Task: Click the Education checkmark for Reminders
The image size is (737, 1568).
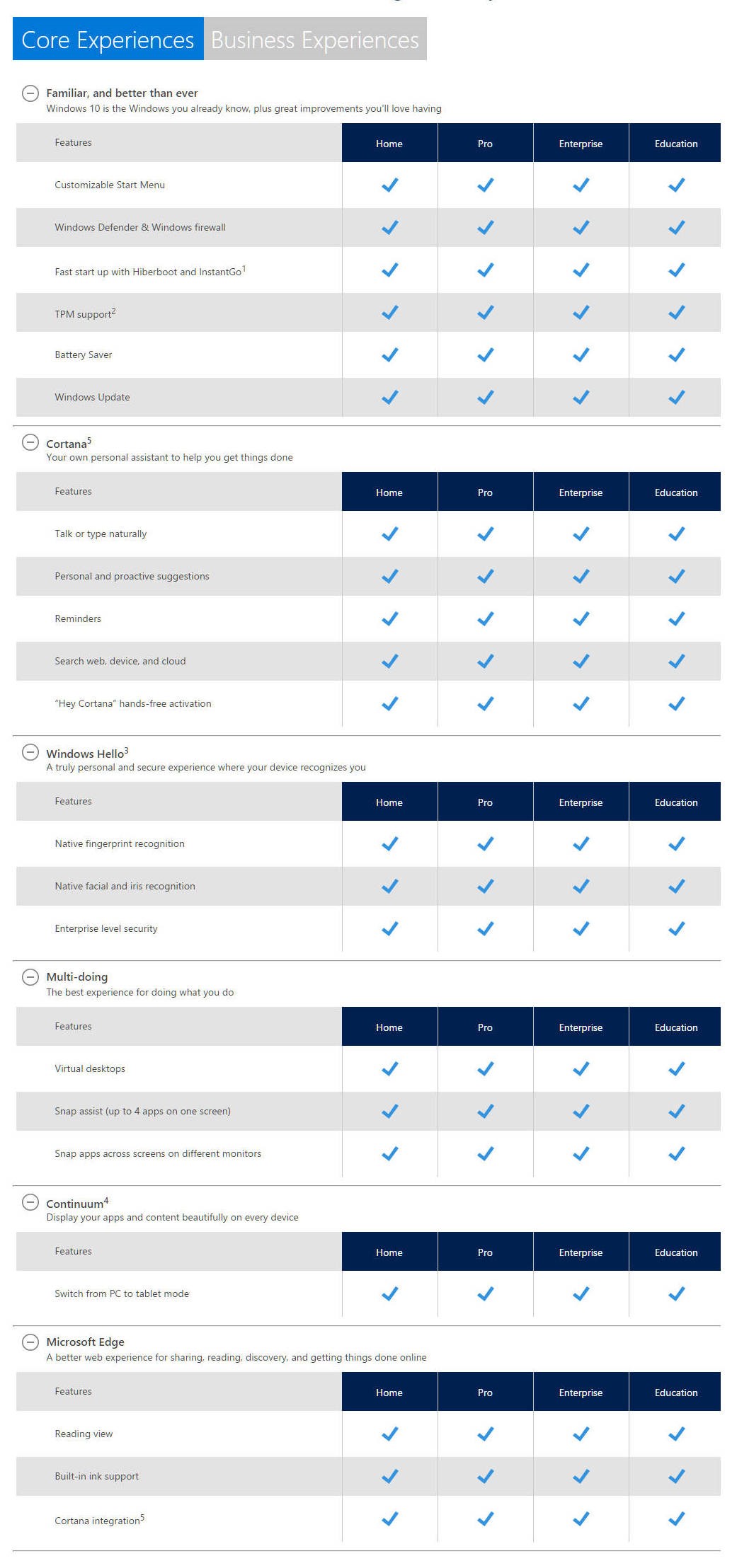Action: (x=676, y=618)
